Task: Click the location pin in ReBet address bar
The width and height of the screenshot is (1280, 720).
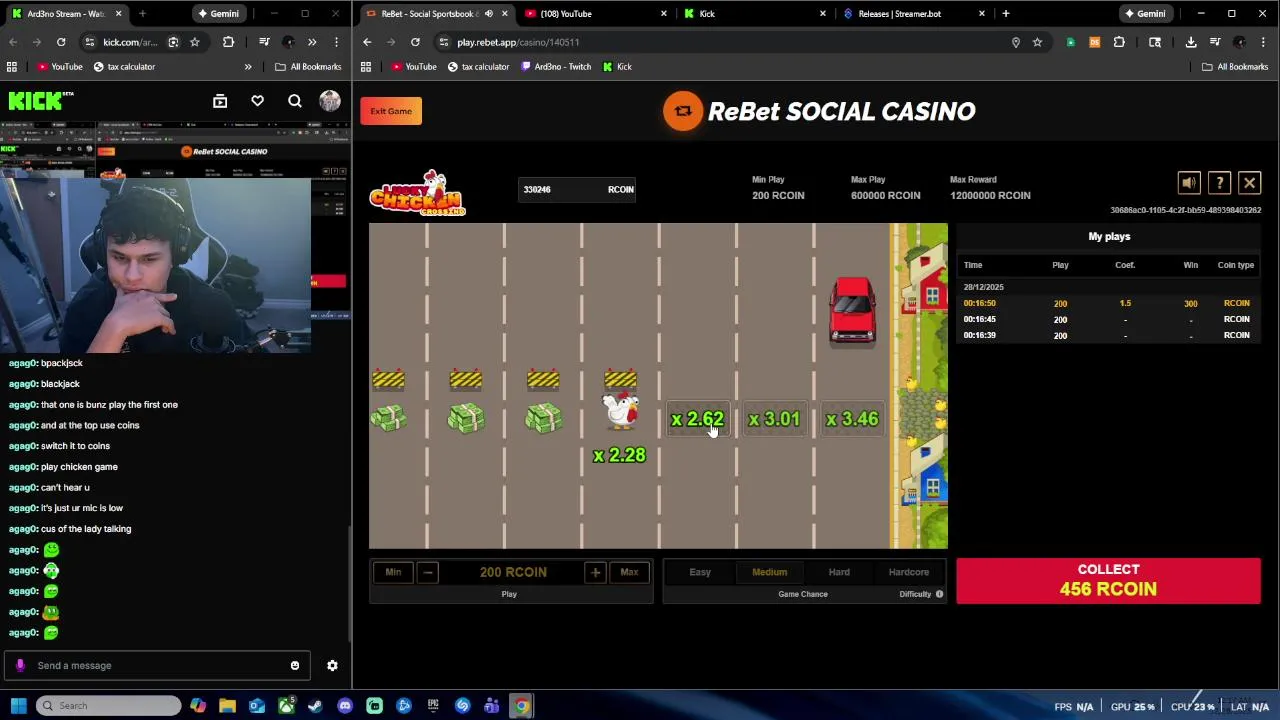Action: coord(1015,42)
